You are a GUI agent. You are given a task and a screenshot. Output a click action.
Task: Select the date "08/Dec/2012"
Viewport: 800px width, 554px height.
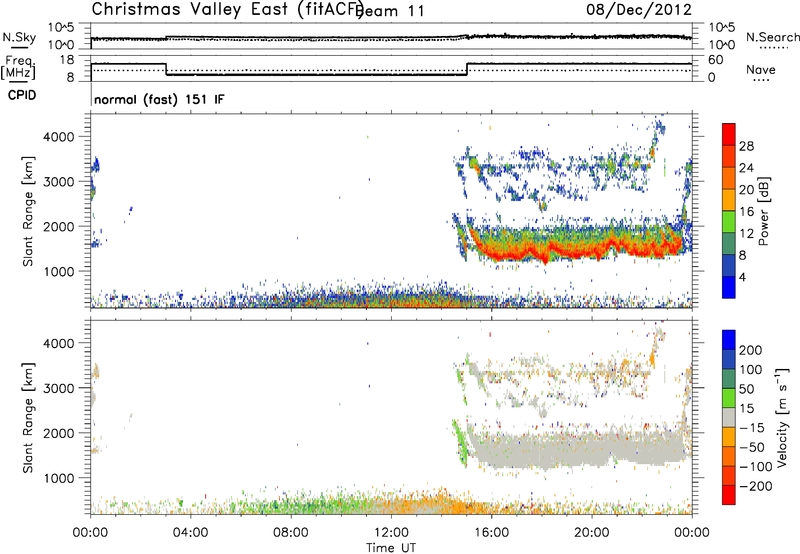coord(638,10)
